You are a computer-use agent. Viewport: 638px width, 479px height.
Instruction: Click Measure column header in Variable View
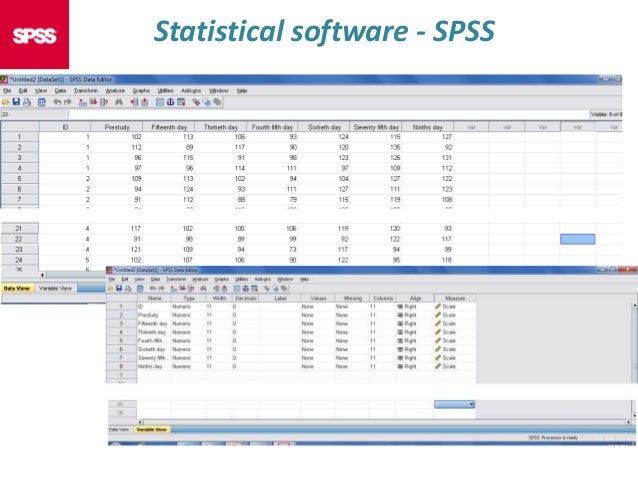tap(455, 298)
